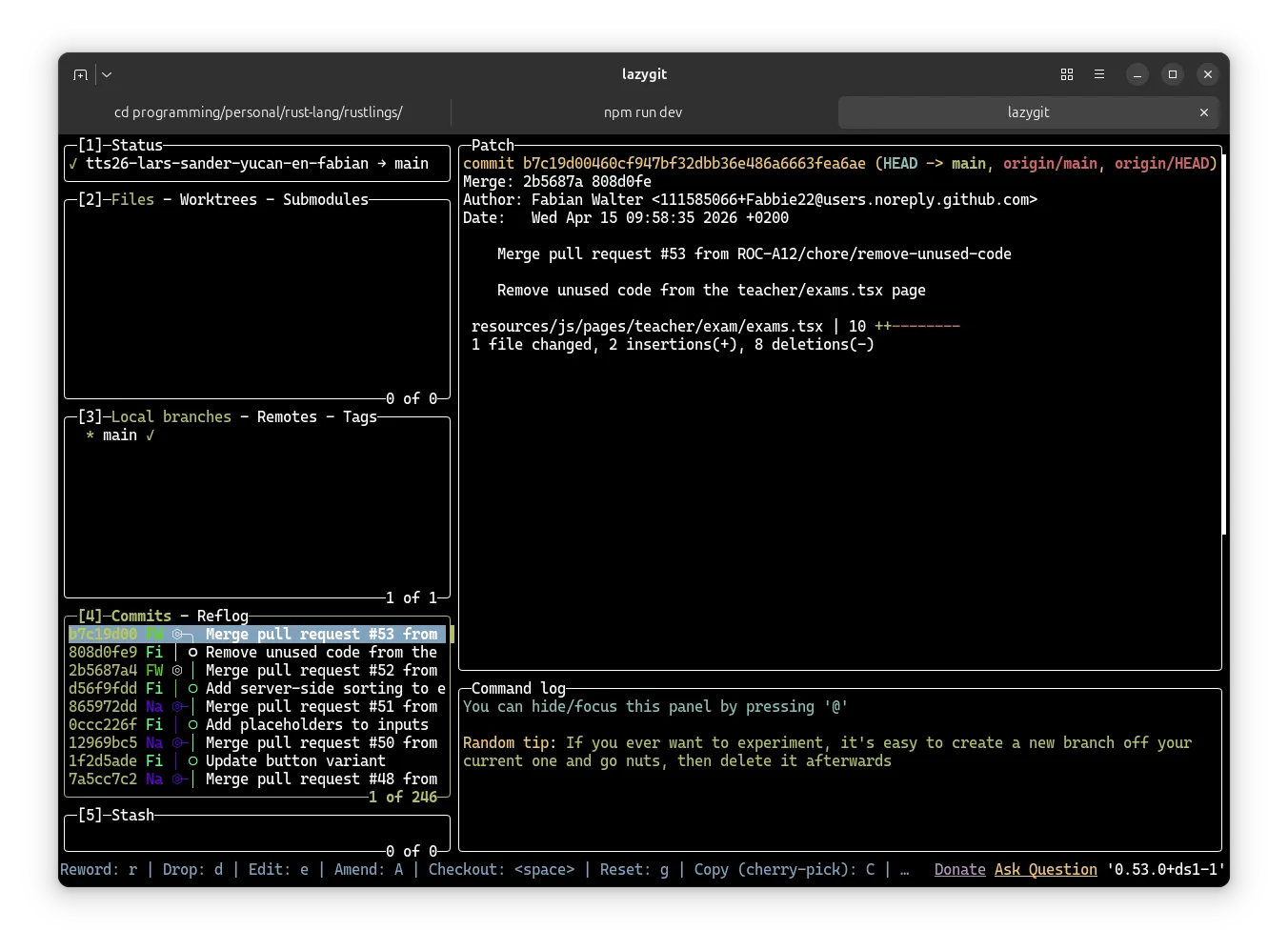This screenshot has height=951, width=1288.
Task: Open the terminal hamburger menu
Action: click(1099, 74)
